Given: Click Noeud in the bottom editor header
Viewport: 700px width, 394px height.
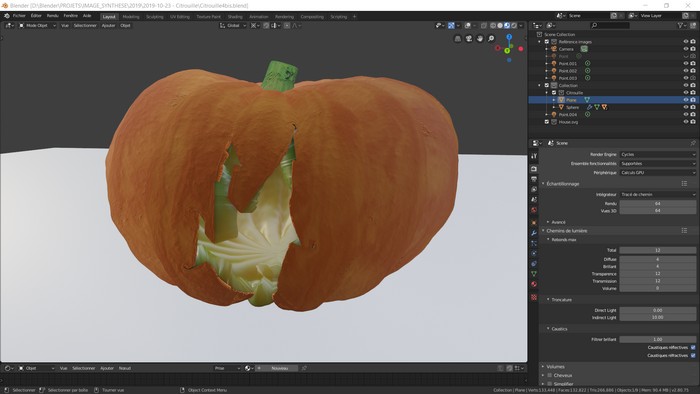Looking at the screenshot, I should [125, 368].
